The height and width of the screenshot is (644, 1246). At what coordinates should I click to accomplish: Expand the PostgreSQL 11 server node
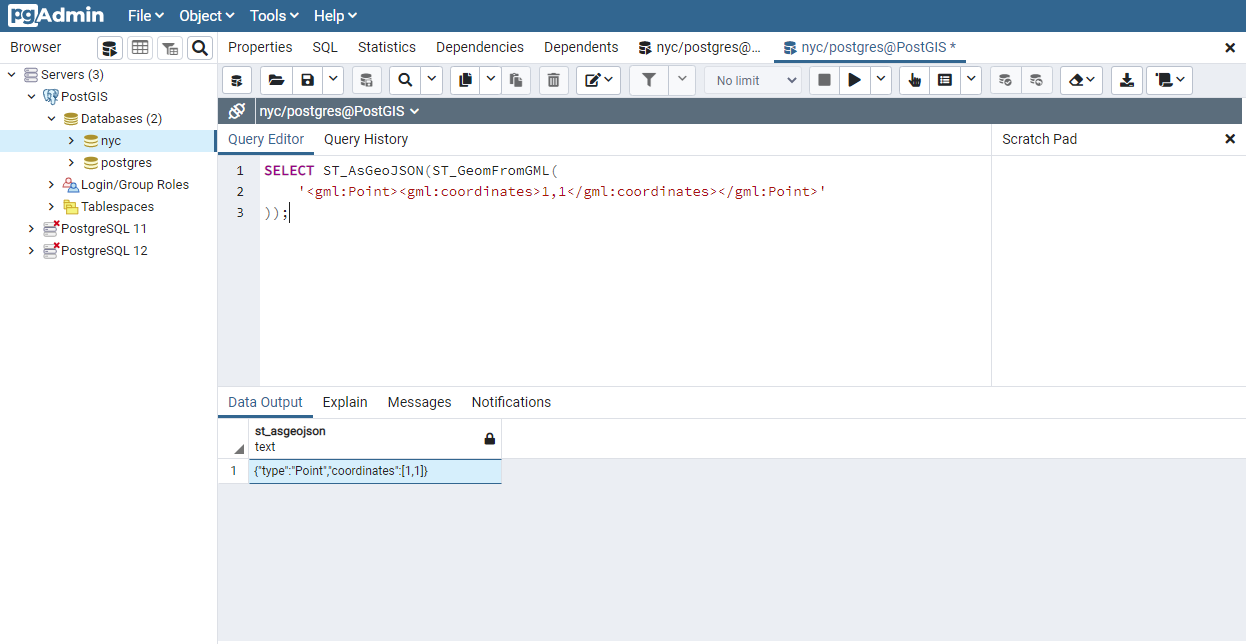coord(31,228)
